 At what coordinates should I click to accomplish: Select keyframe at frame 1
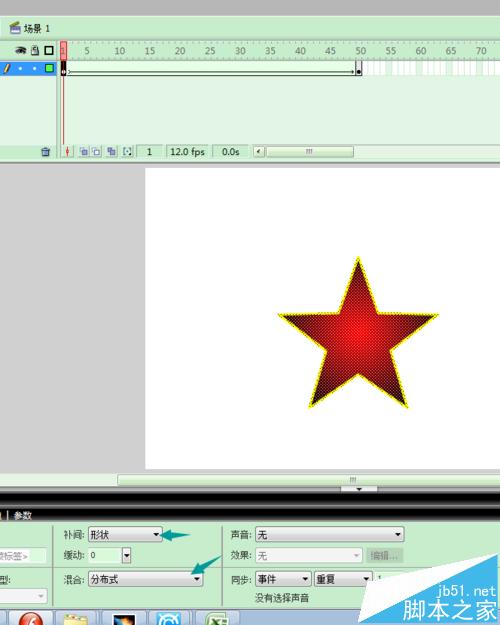(64, 69)
